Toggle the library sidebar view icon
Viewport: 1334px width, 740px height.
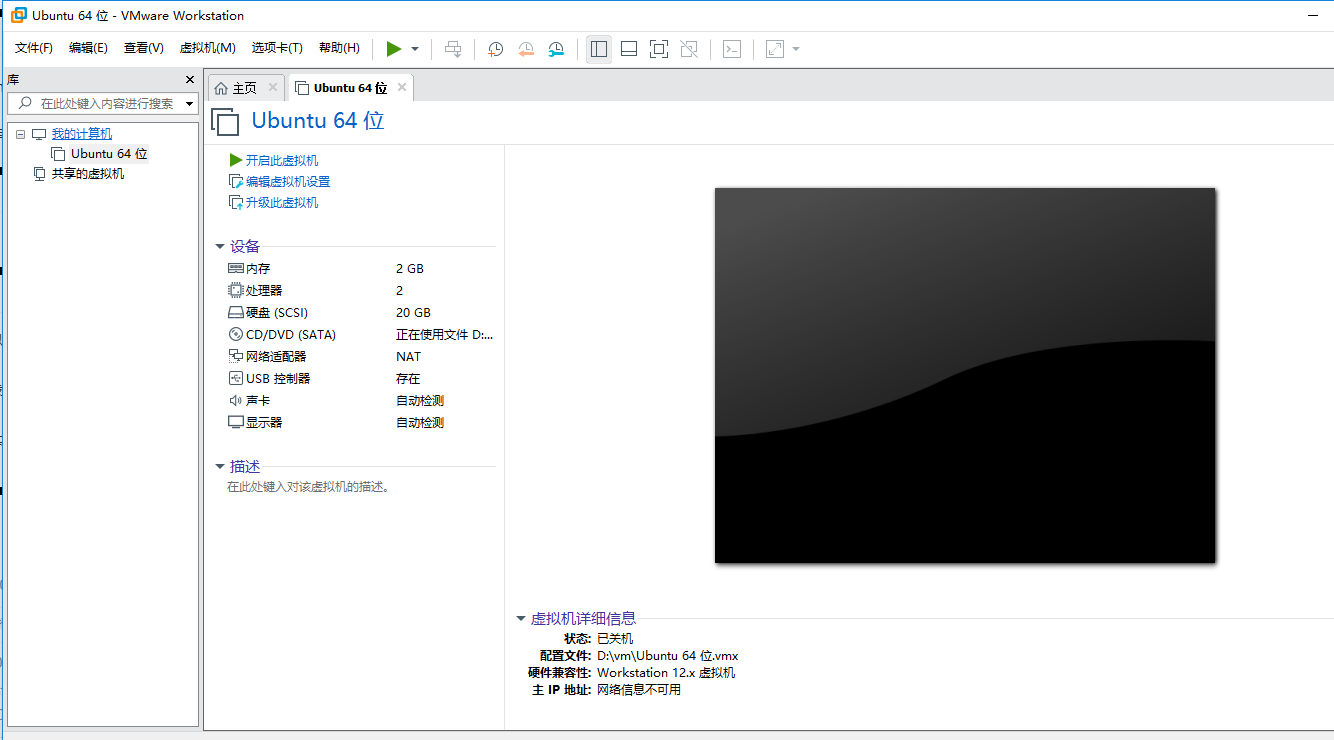599,49
